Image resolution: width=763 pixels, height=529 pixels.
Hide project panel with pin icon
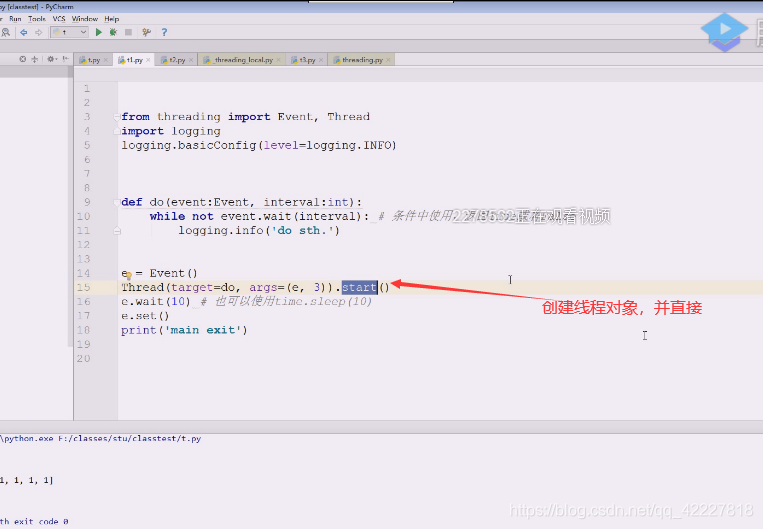coord(66,59)
